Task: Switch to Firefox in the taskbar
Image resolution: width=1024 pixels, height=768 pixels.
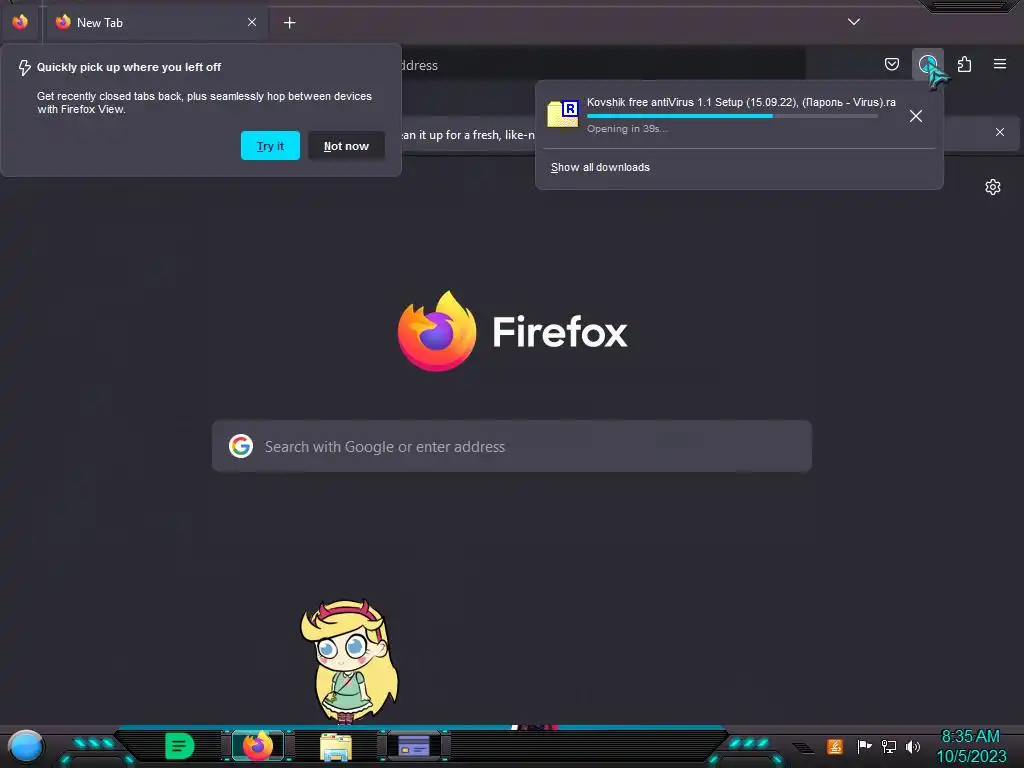Action: click(258, 746)
